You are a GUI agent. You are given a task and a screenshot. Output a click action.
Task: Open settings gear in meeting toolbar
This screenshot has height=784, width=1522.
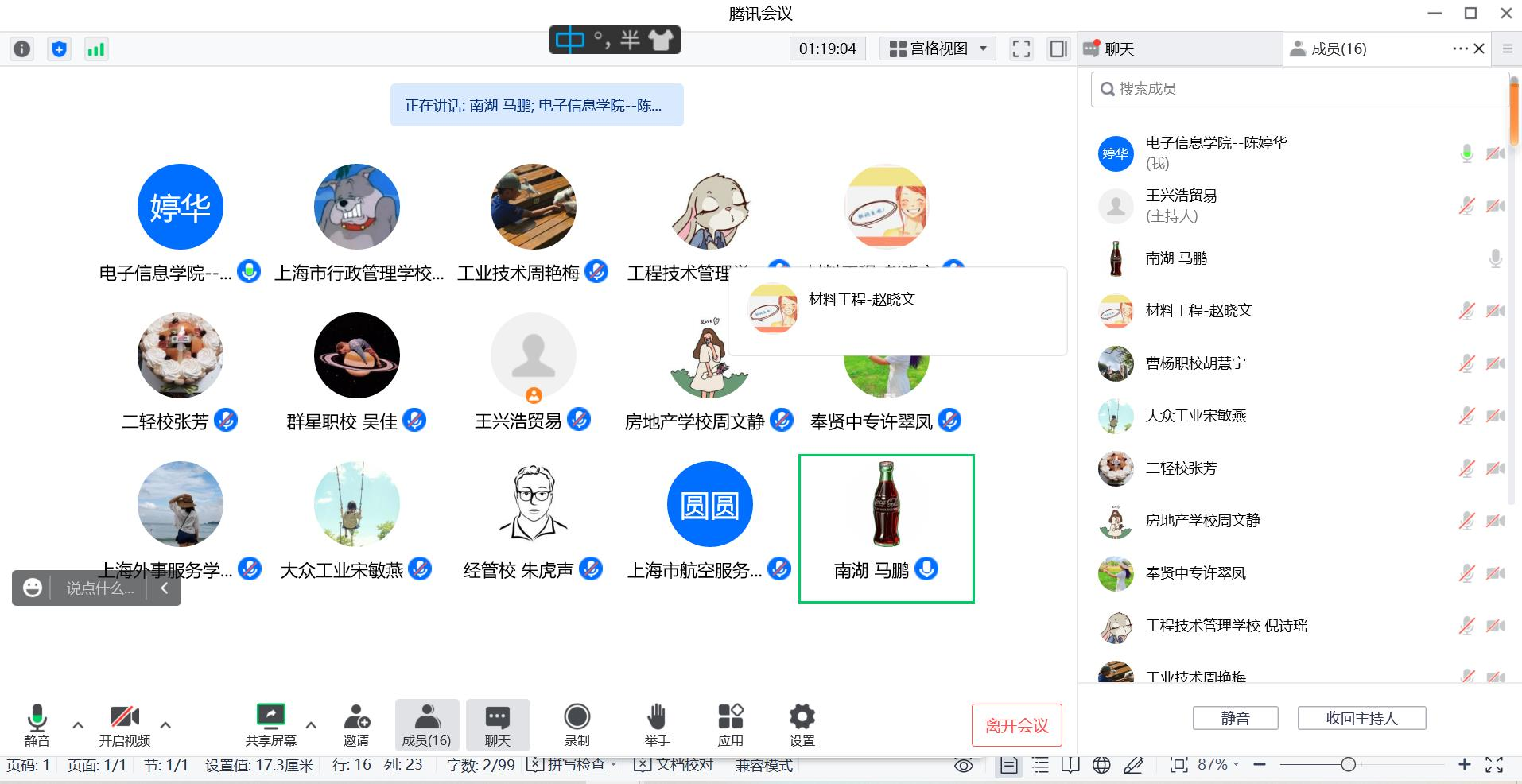(x=802, y=718)
